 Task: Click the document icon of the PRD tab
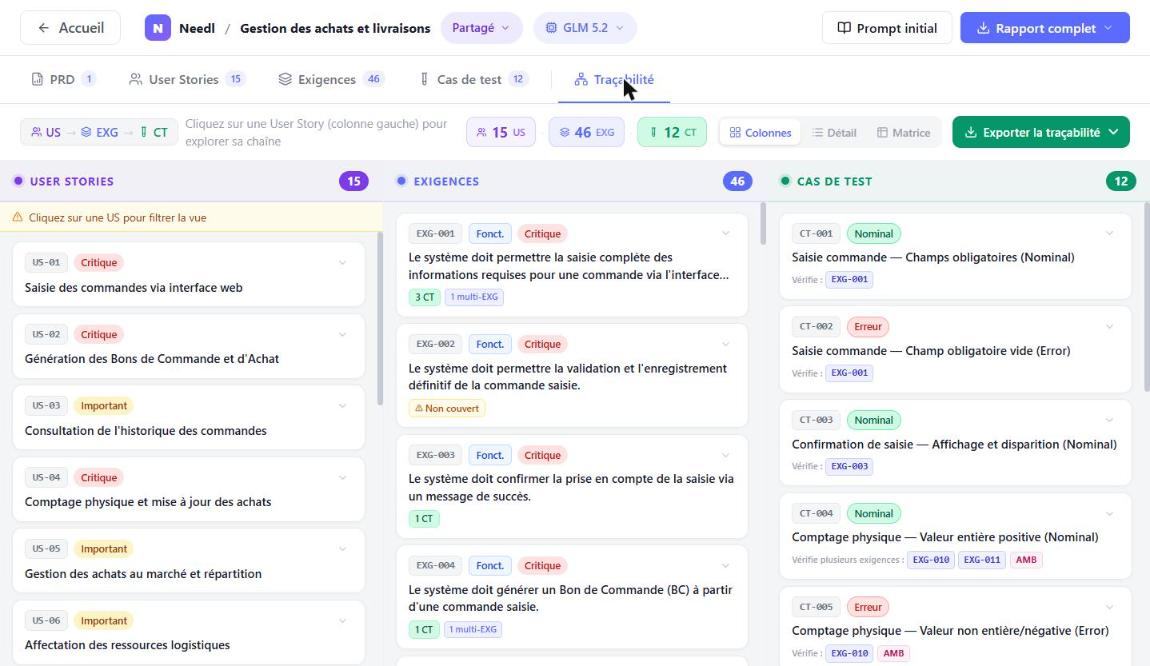click(x=37, y=79)
